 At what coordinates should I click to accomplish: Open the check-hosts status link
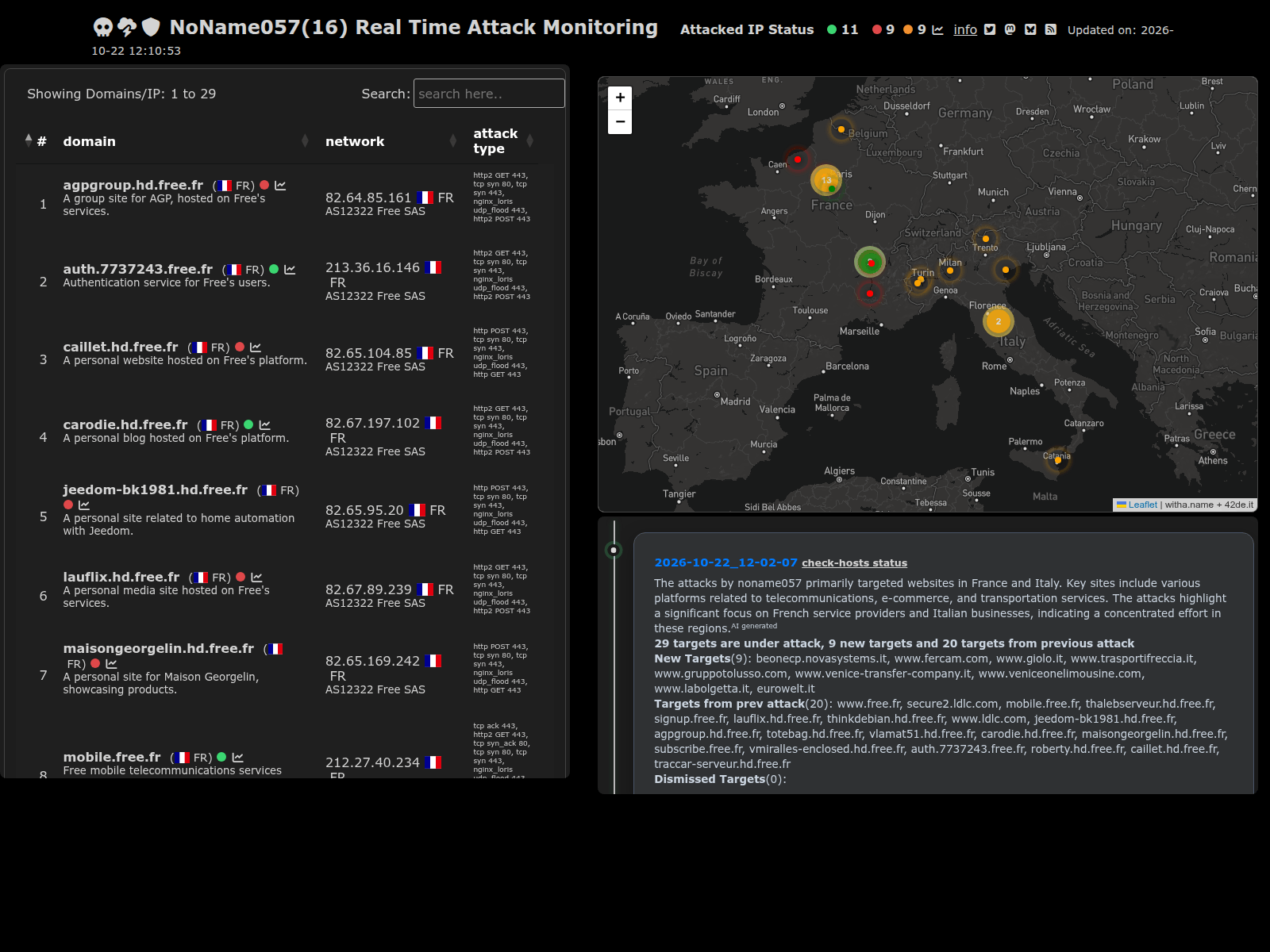click(854, 563)
